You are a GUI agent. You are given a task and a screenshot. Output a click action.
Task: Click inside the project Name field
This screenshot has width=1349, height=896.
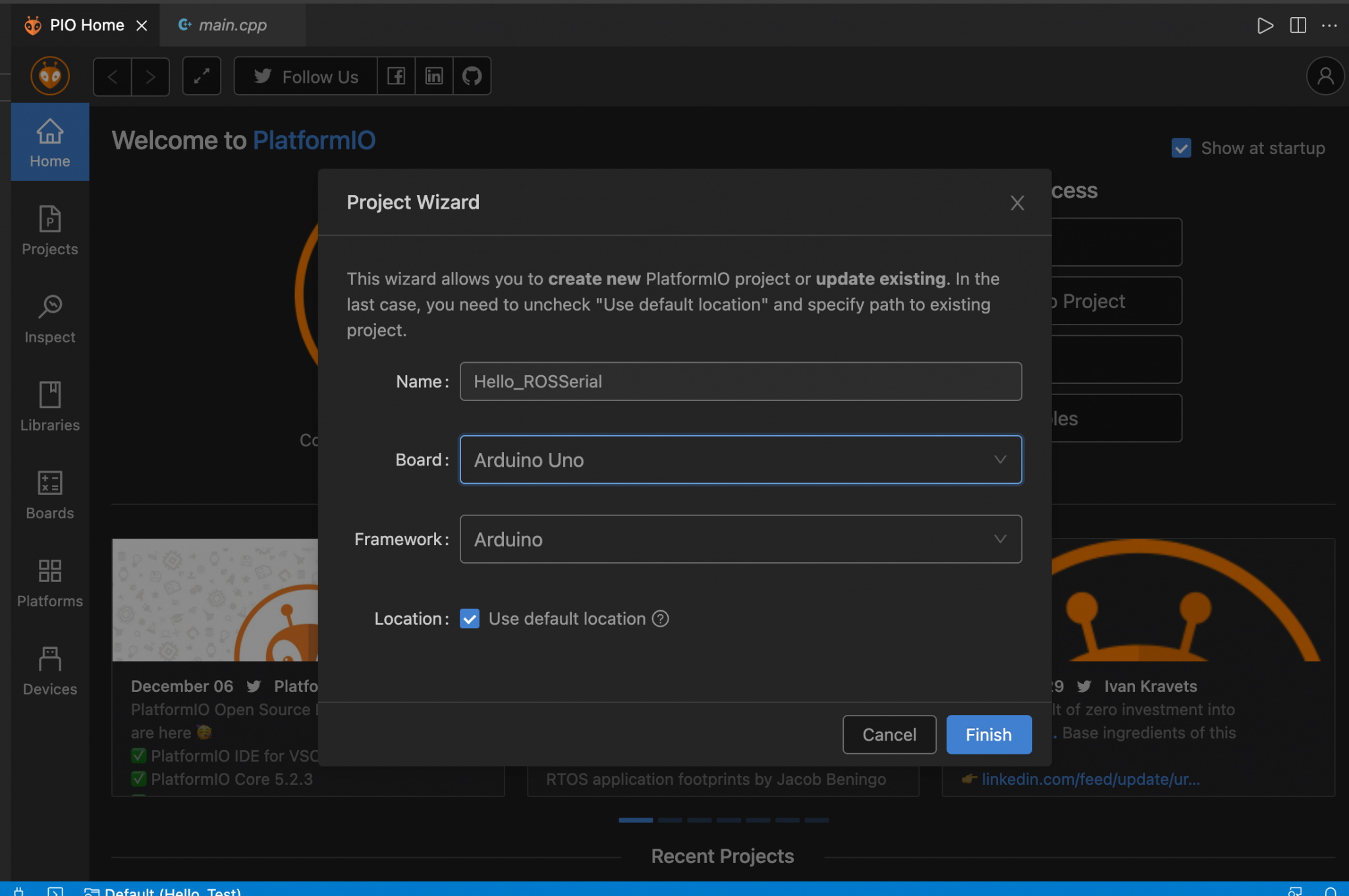pos(739,381)
